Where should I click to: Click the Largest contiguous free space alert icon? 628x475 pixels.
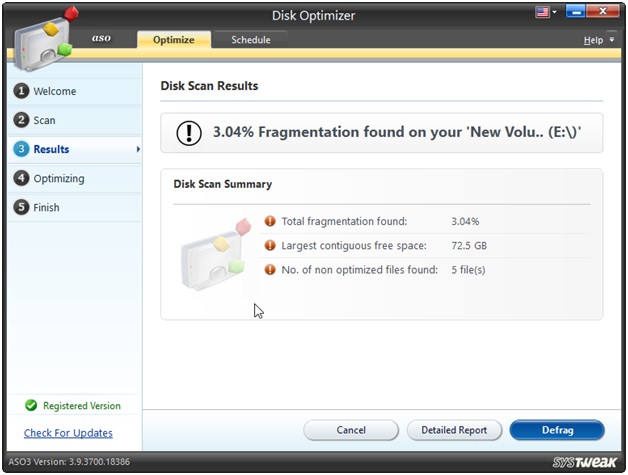[x=269, y=245]
